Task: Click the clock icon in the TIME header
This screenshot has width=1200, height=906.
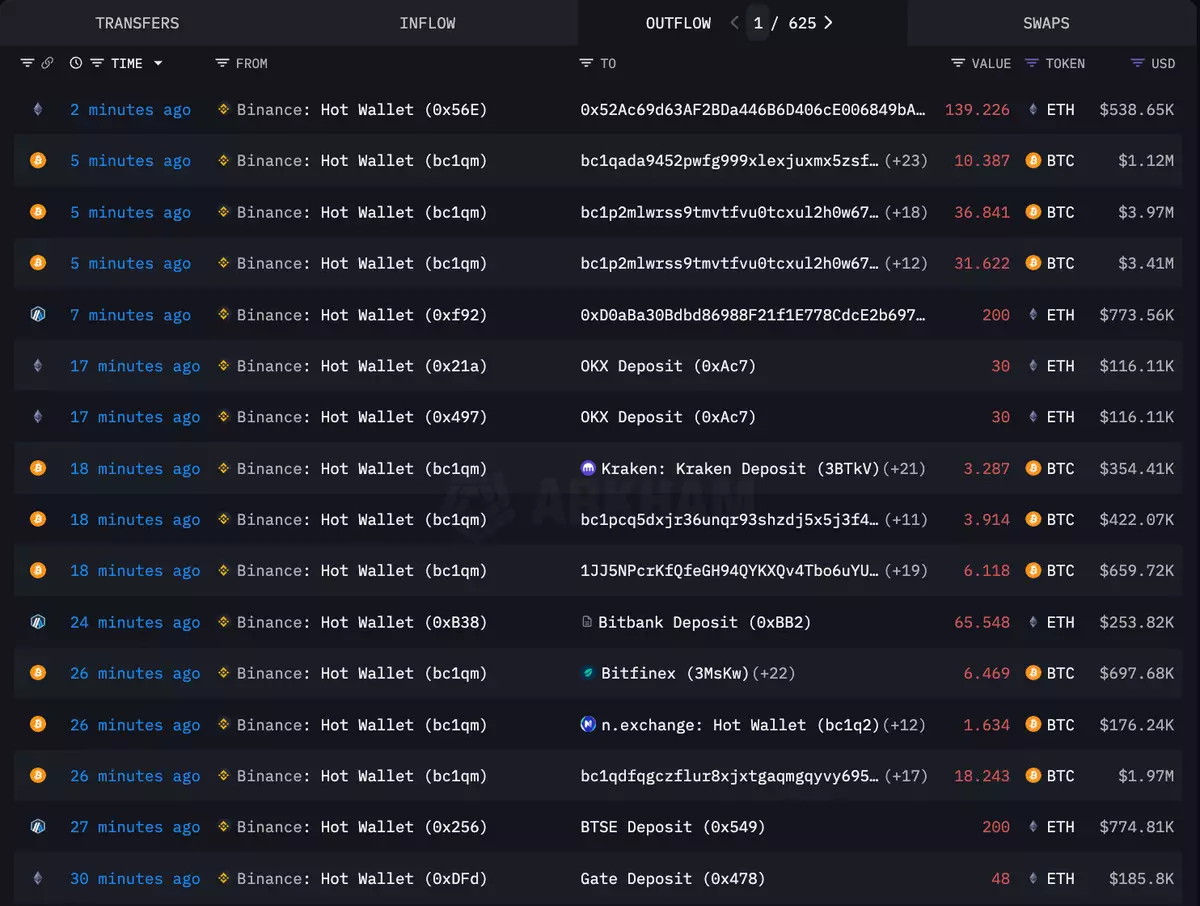Action: point(76,63)
